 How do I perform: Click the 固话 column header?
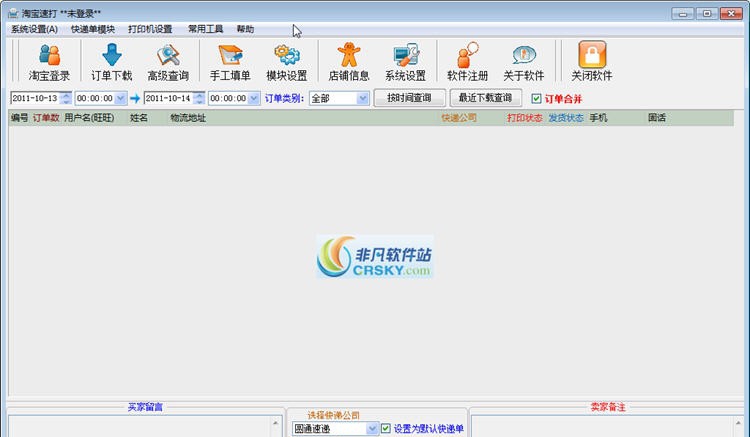657,118
